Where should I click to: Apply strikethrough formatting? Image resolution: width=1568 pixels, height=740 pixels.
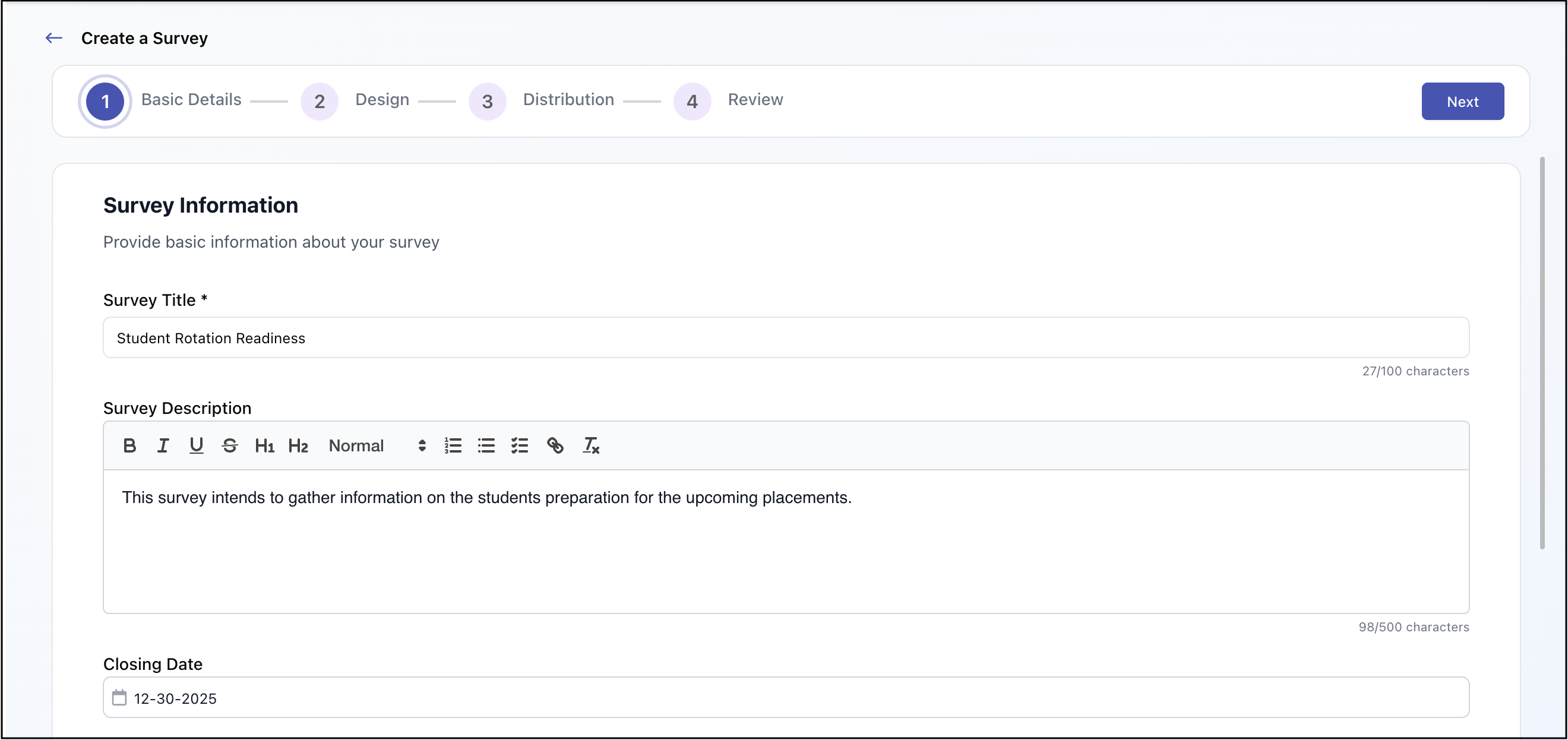(229, 445)
